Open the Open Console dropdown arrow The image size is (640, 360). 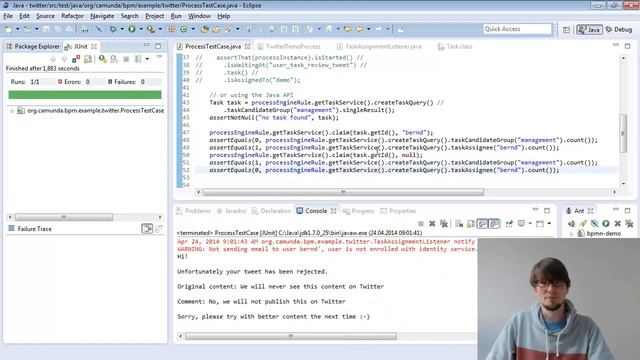(x=549, y=223)
